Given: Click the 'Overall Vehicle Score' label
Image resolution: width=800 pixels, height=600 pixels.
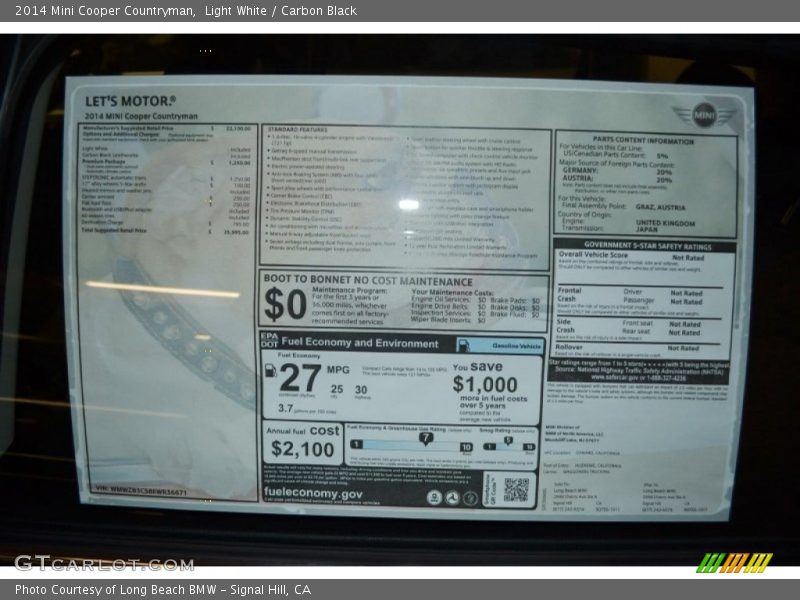Looking at the screenshot, I should [593, 255].
